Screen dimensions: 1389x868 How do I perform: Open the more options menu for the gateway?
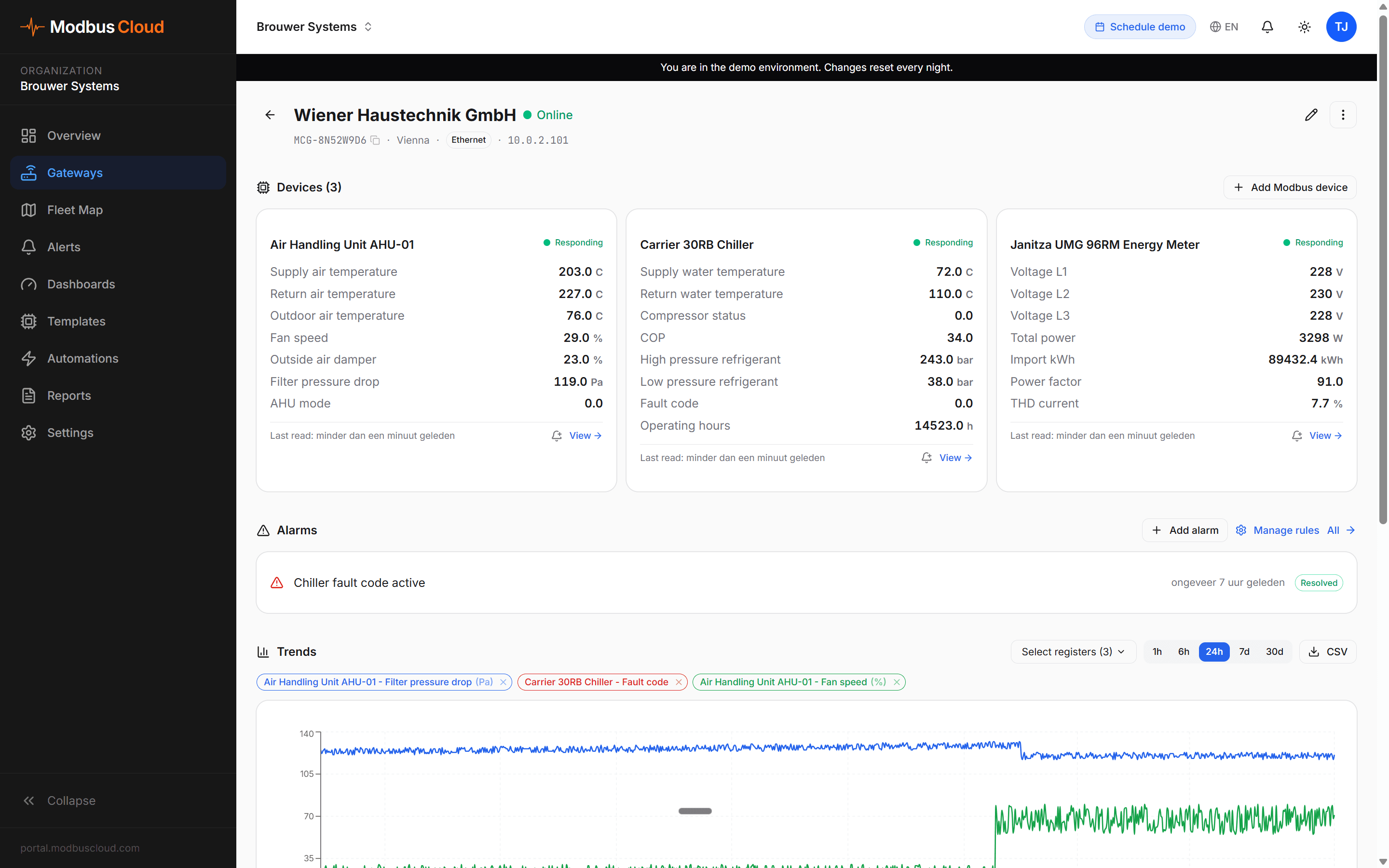pyautogui.click(x=1343, y=115)
